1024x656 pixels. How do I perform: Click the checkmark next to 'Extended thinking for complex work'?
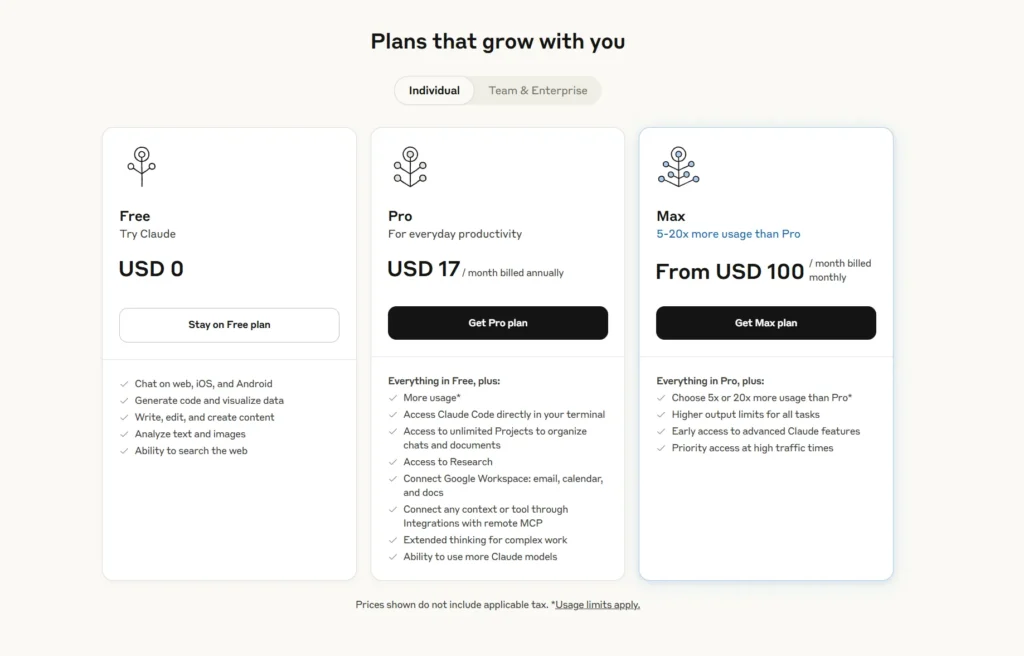tap(391, 540)
